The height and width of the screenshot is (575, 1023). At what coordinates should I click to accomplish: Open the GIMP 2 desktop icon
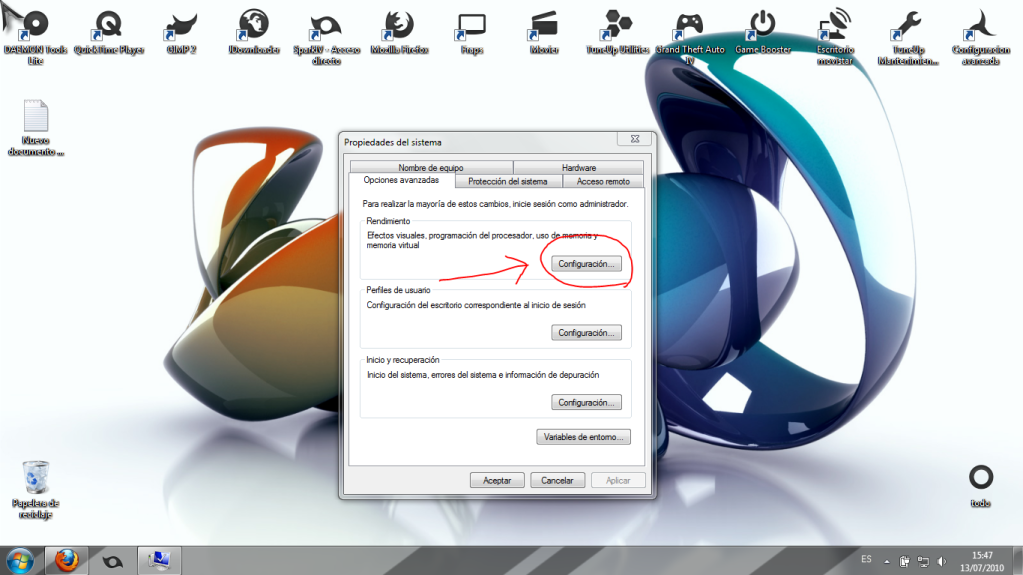(x=180, y=27)
